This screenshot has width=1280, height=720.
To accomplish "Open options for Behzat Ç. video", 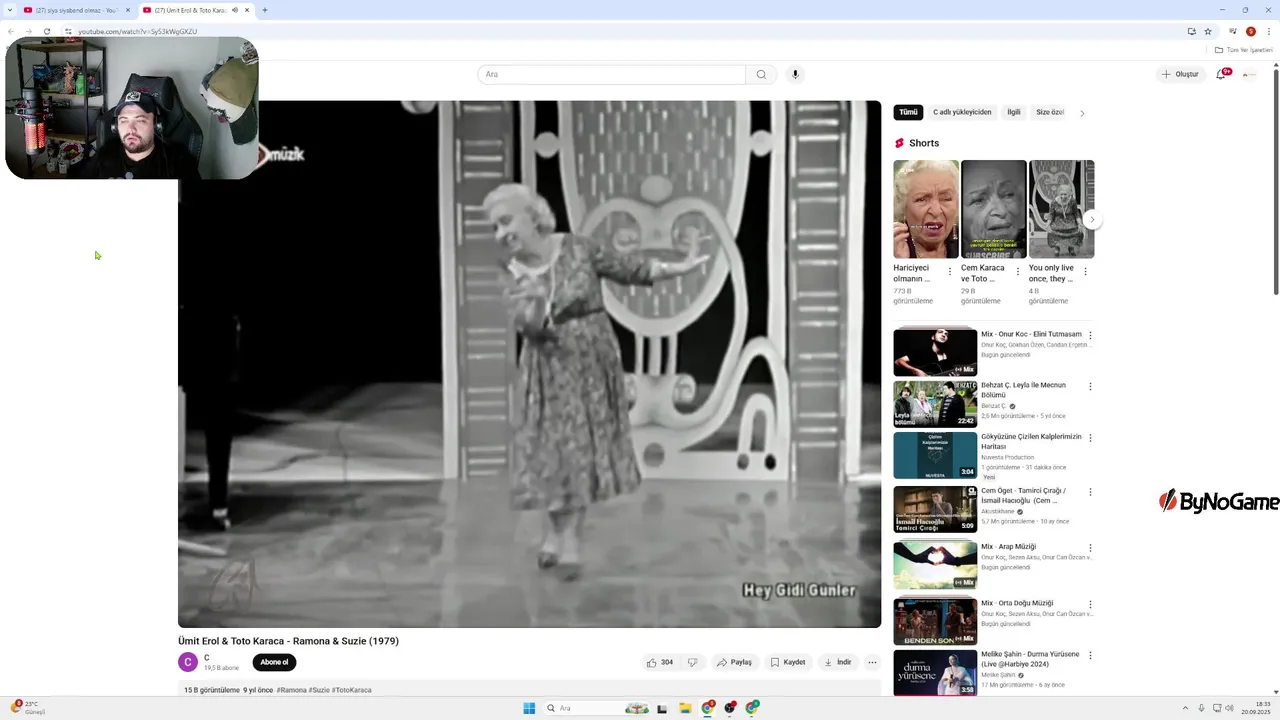I will tap(1090, 386).
